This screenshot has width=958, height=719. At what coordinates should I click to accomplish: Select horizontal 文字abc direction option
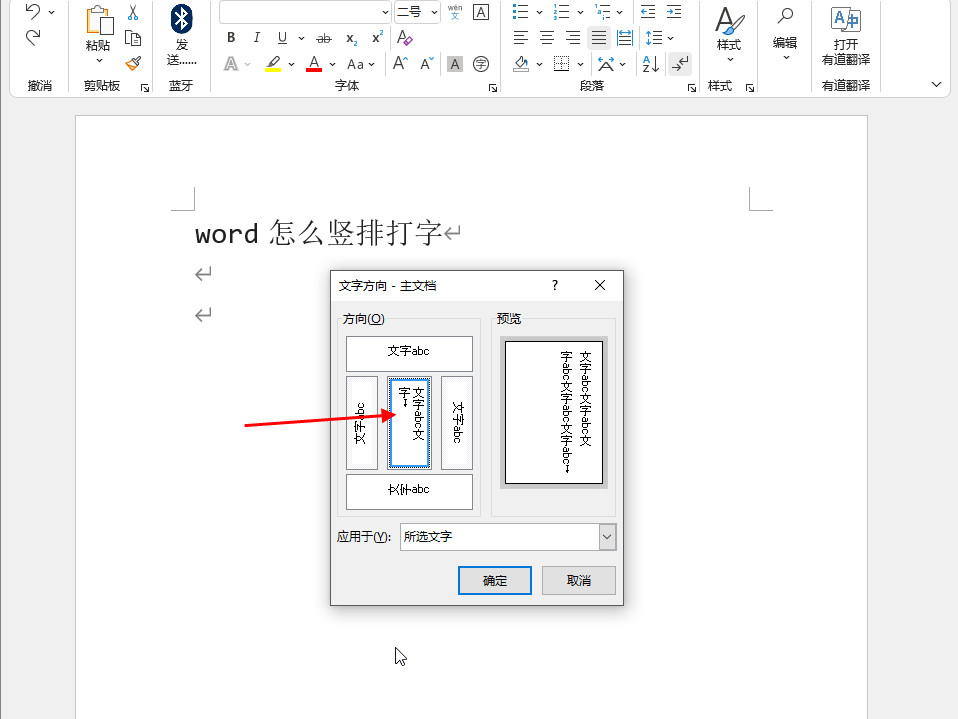click(409, 354)
